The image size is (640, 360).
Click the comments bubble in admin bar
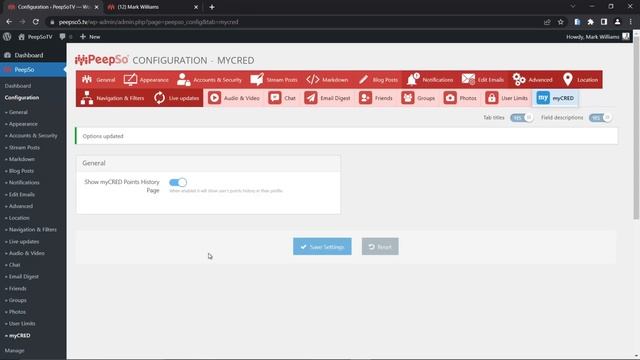(62, 37)
